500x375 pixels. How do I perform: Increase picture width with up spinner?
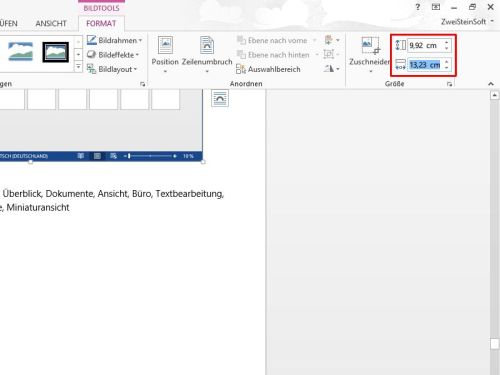click(x=447, y=62)
